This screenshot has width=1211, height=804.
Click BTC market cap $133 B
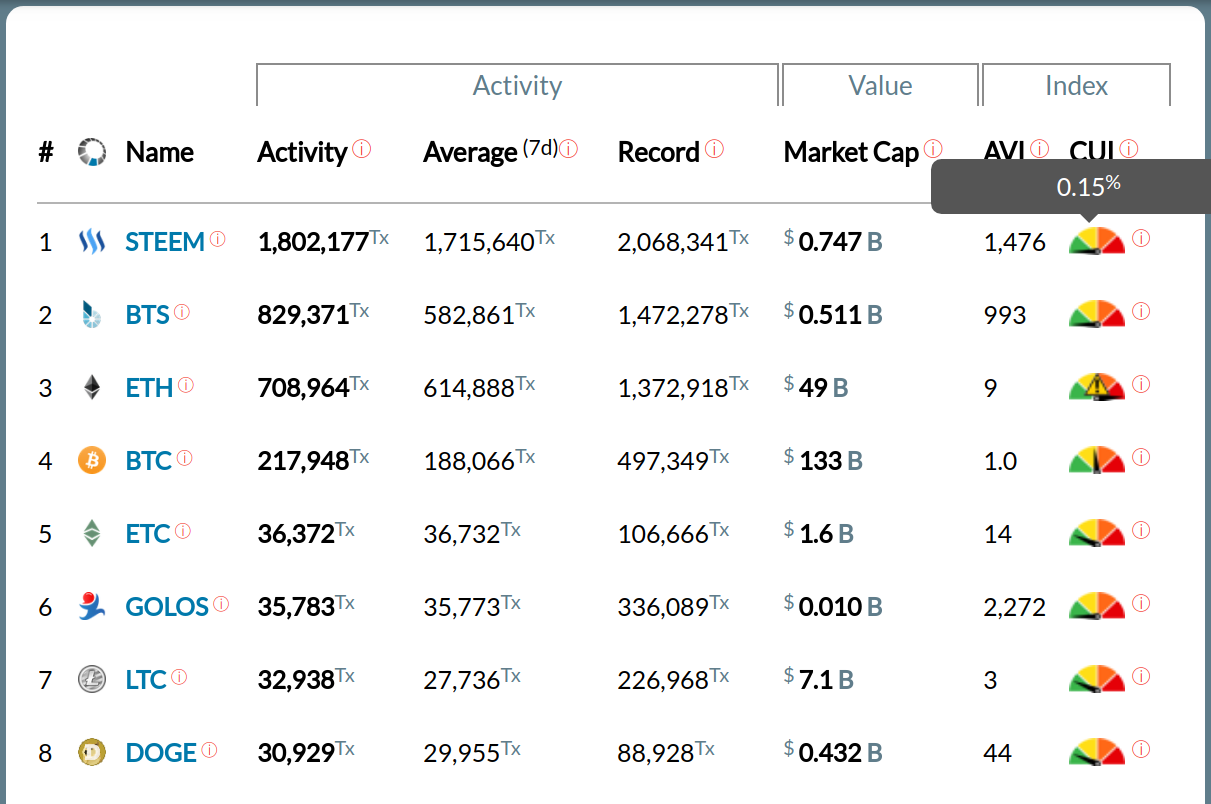tap(824, 461)
